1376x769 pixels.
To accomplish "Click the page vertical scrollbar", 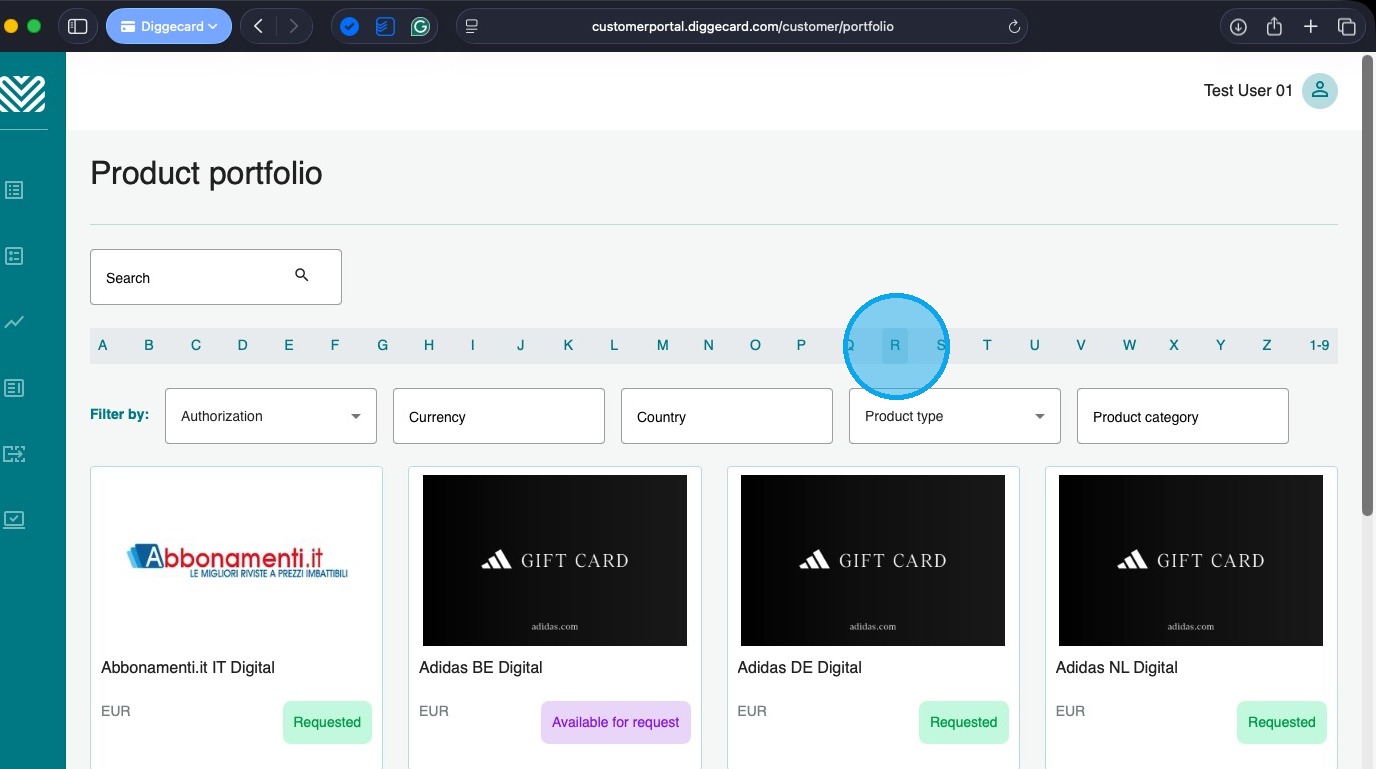I will click(x=1368, y=285).
